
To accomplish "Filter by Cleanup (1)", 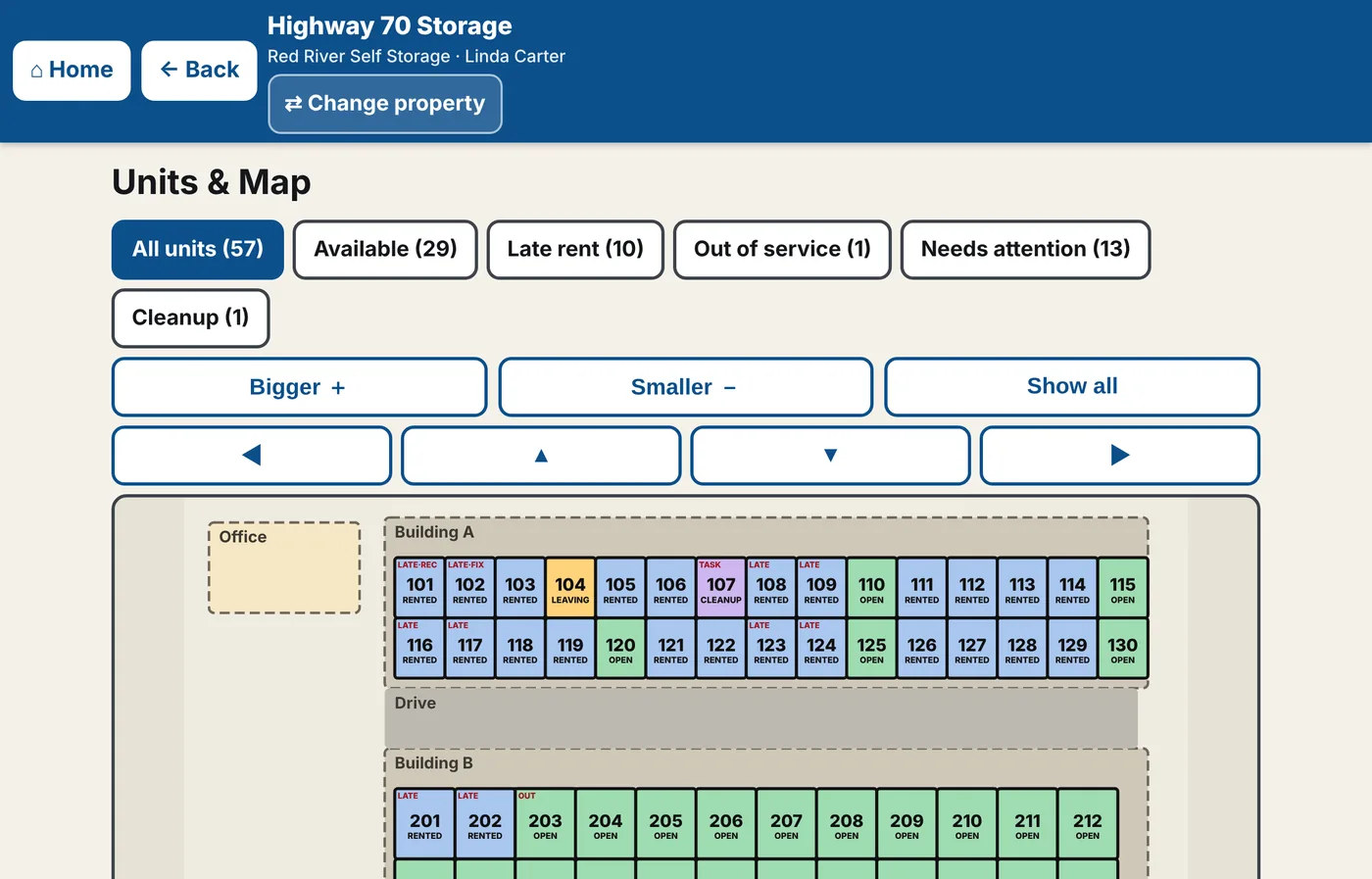I will pos(190,317).
